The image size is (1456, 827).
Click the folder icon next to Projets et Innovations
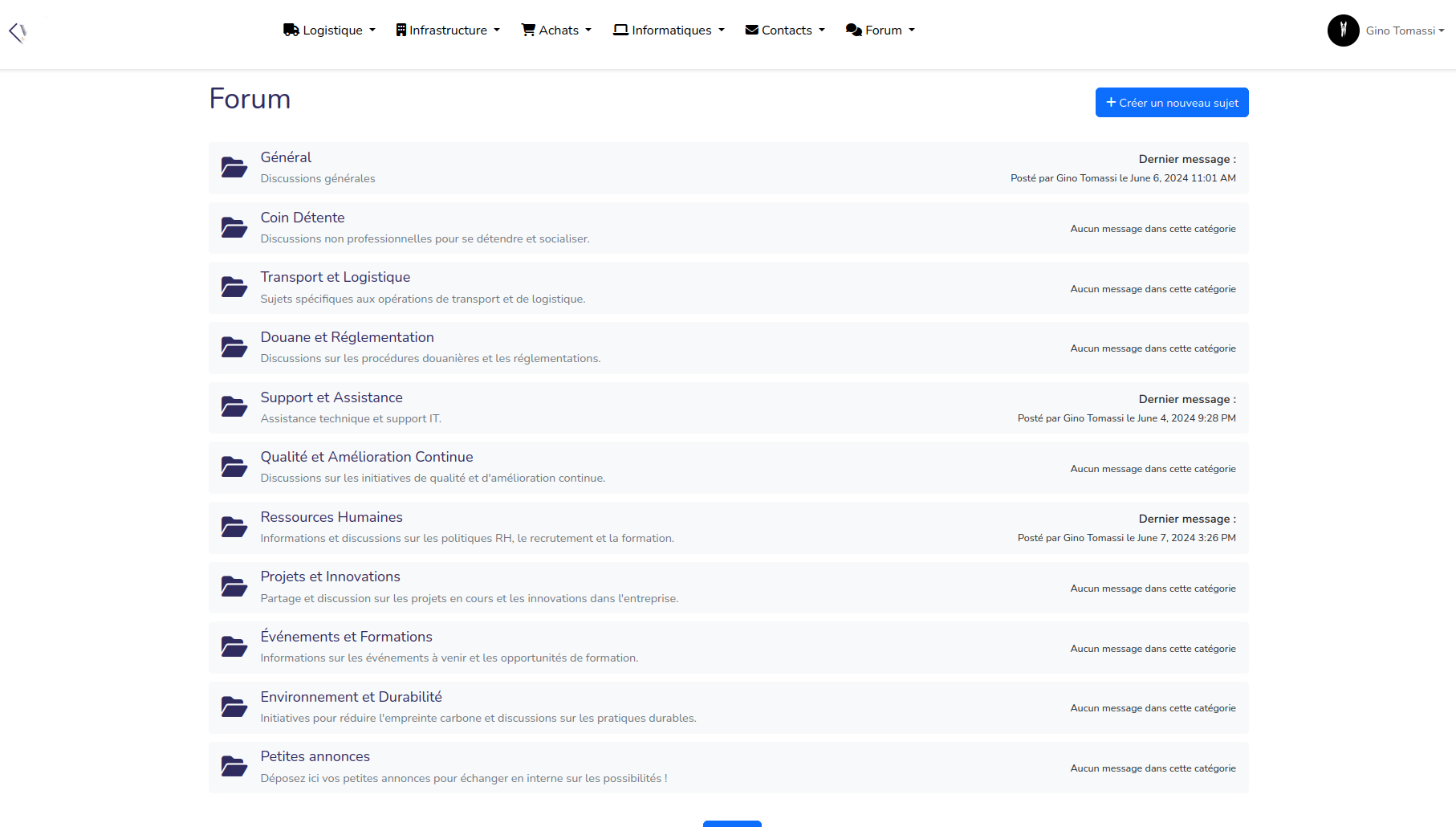[234, 588]
